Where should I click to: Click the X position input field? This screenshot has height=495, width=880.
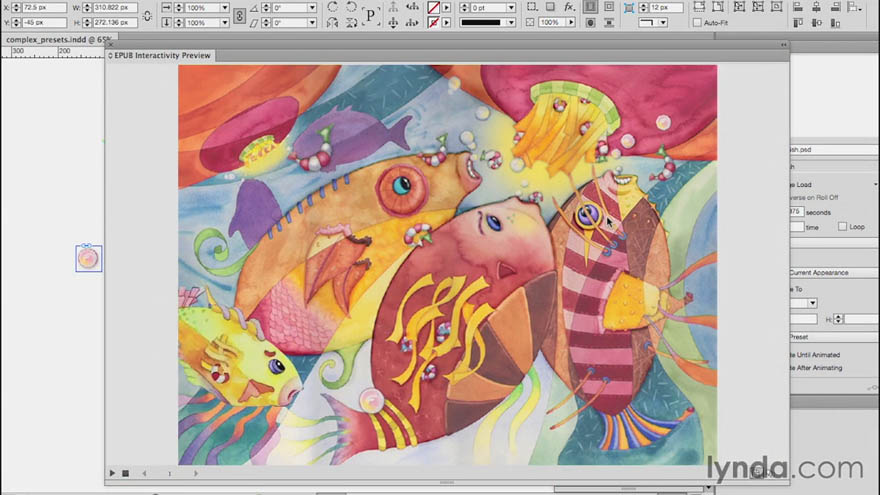pyautogui.click(x=44, y=8)
